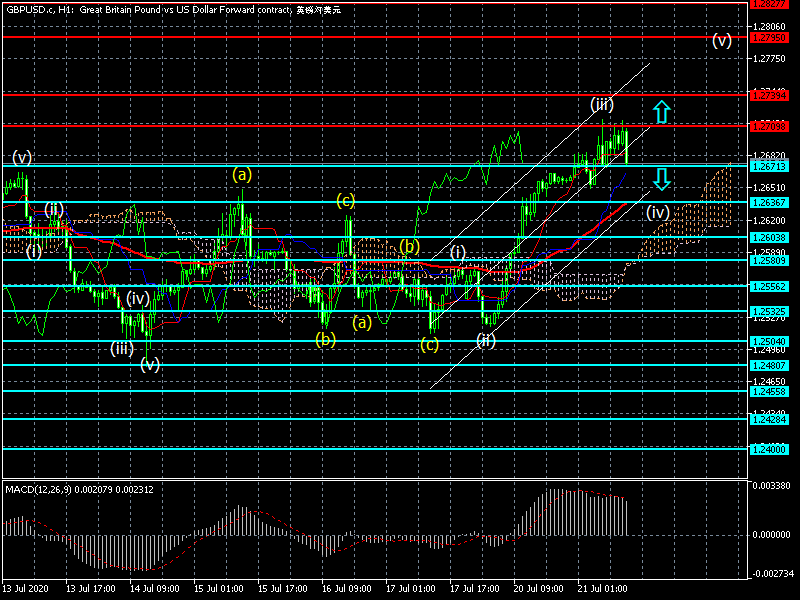Image resolution: width=800 pixels, height=600 pixels.
Task: Select the (v) wave label beside 1.27950 line
Action: 722,41
